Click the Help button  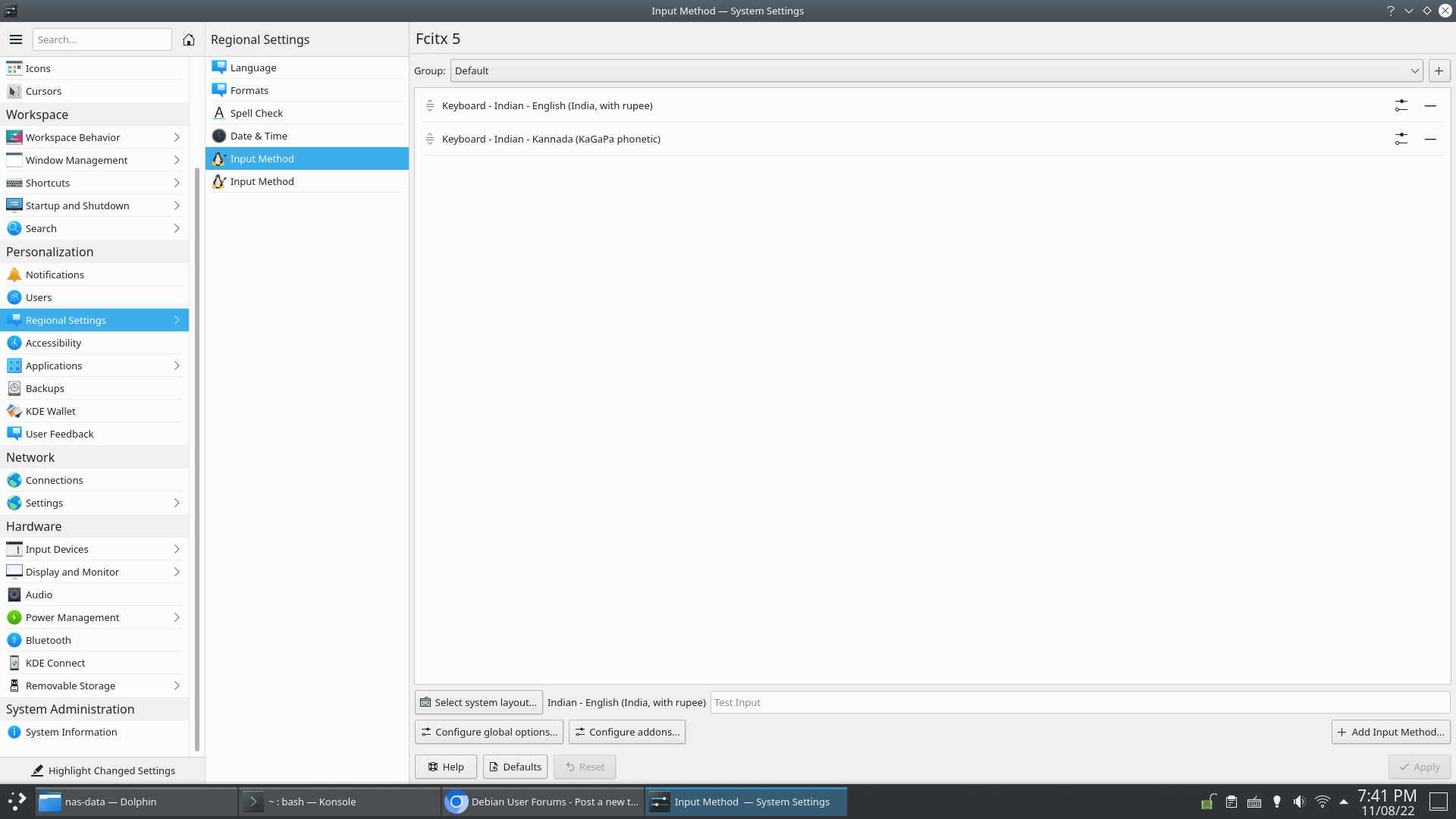[x=445, y=766]
